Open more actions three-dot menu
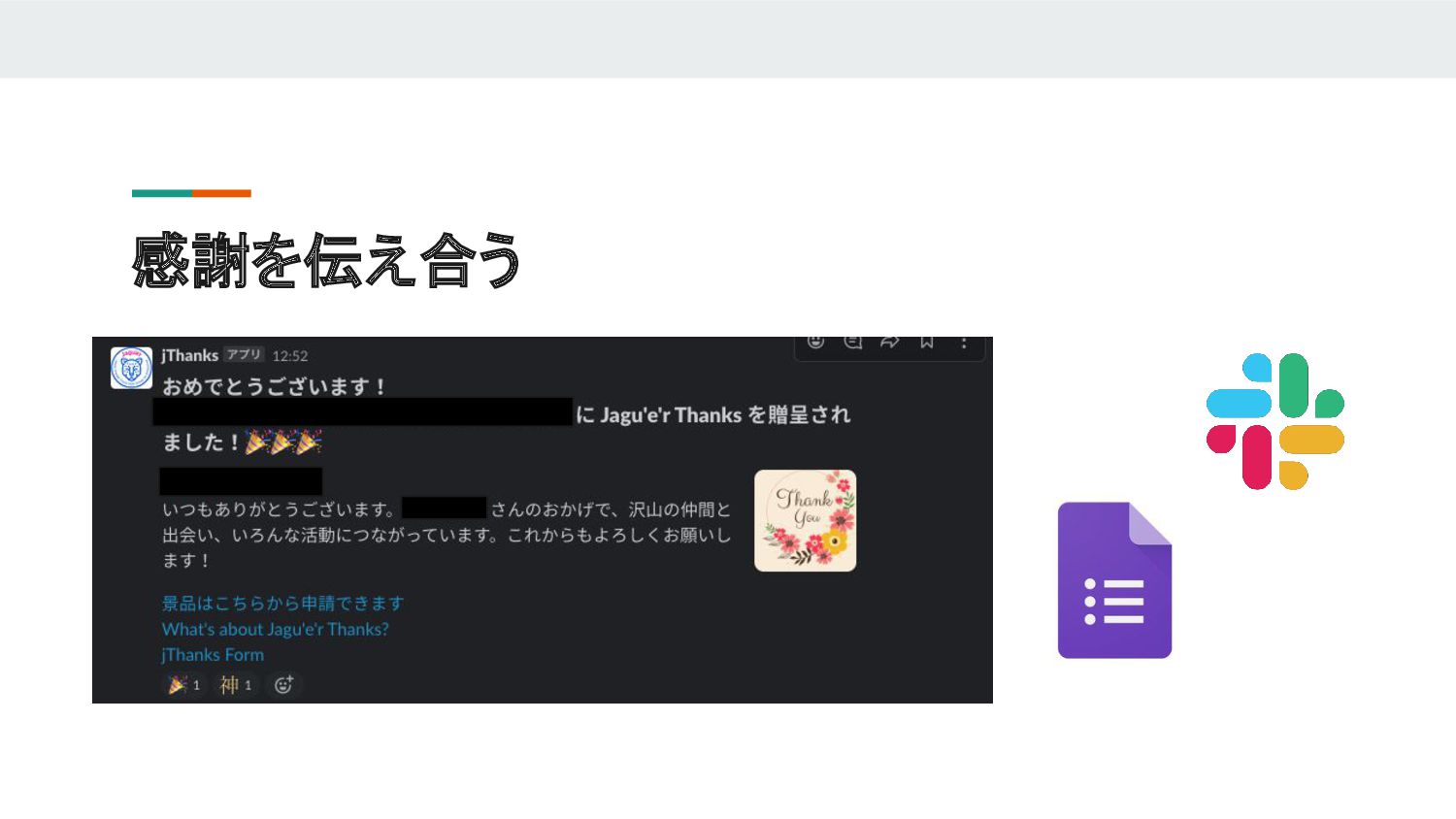The width and height of the screenshot is (1456, 819). 964,342
